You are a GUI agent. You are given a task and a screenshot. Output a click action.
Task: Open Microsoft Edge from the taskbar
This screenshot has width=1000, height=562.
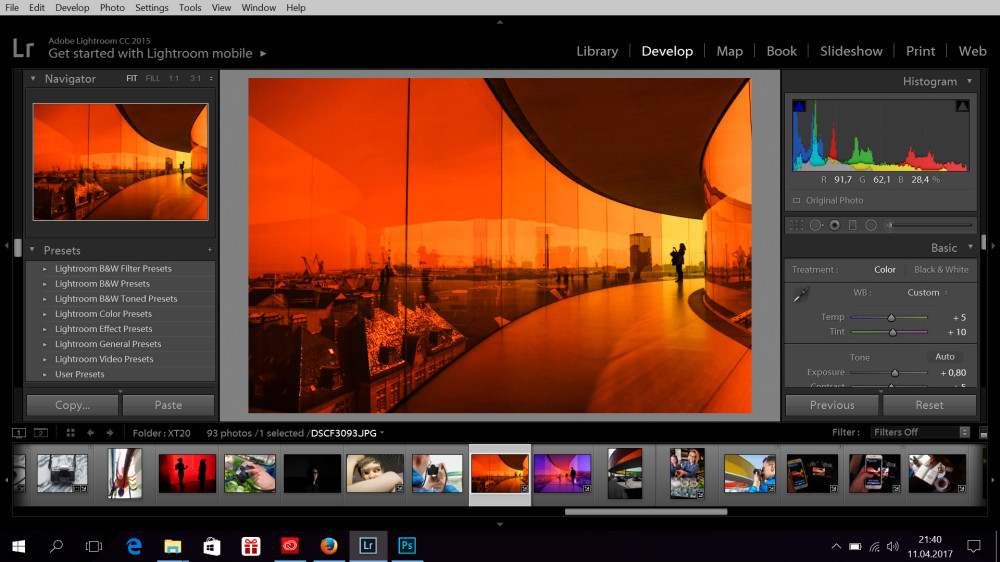134,546
